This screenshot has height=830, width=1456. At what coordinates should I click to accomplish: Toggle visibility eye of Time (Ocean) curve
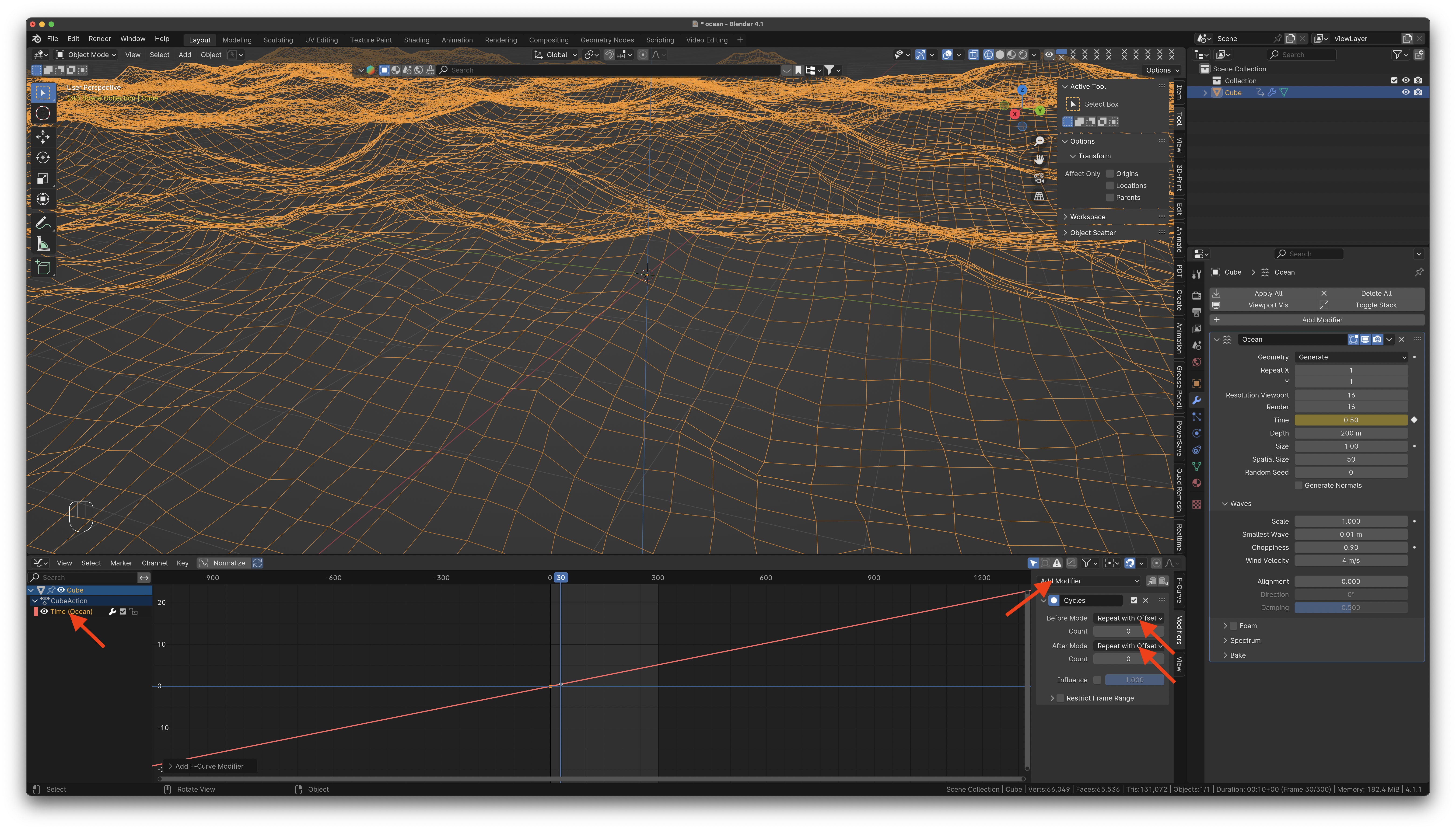click(44, 612)
